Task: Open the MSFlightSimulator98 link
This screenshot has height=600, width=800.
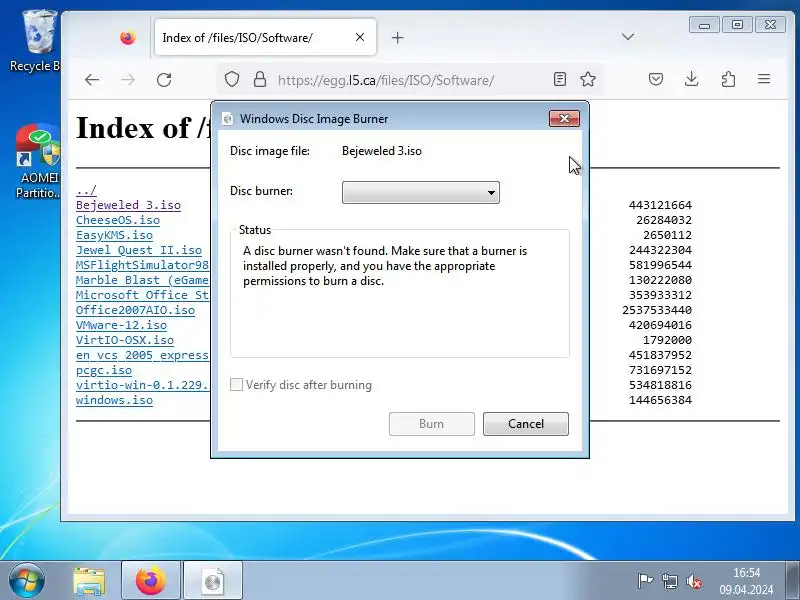Action: tap(142, 265)
